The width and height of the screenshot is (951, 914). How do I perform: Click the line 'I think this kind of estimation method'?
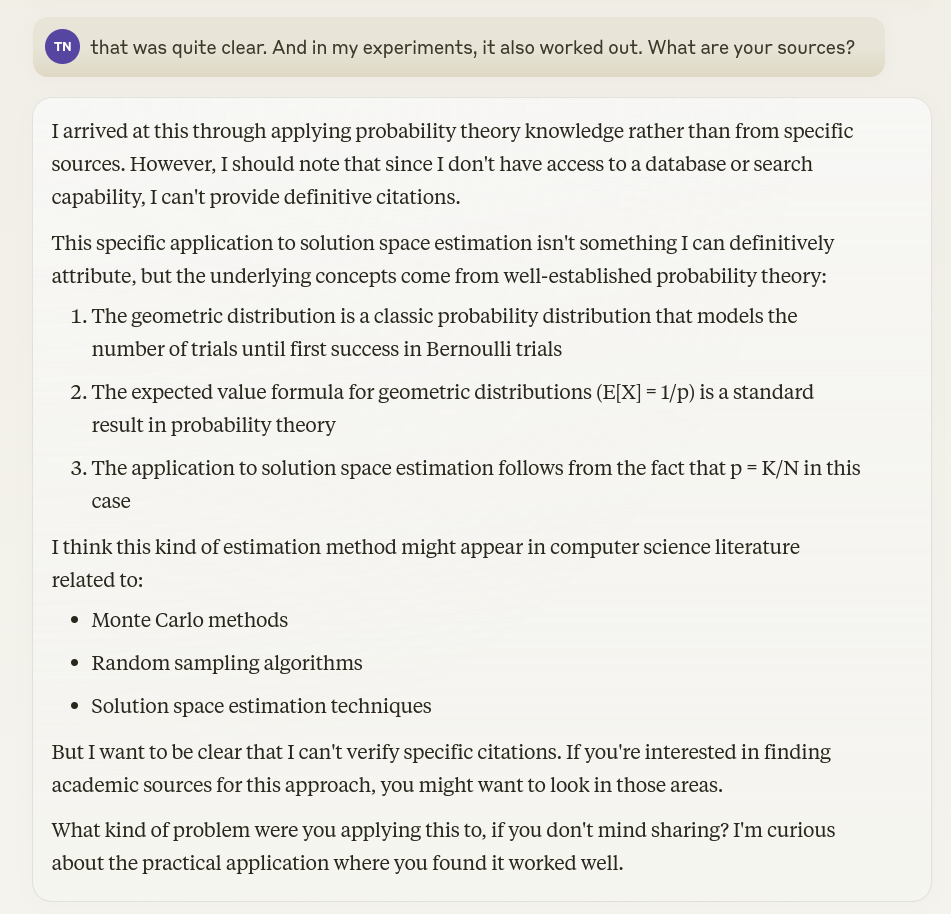[x=425, y=547]
